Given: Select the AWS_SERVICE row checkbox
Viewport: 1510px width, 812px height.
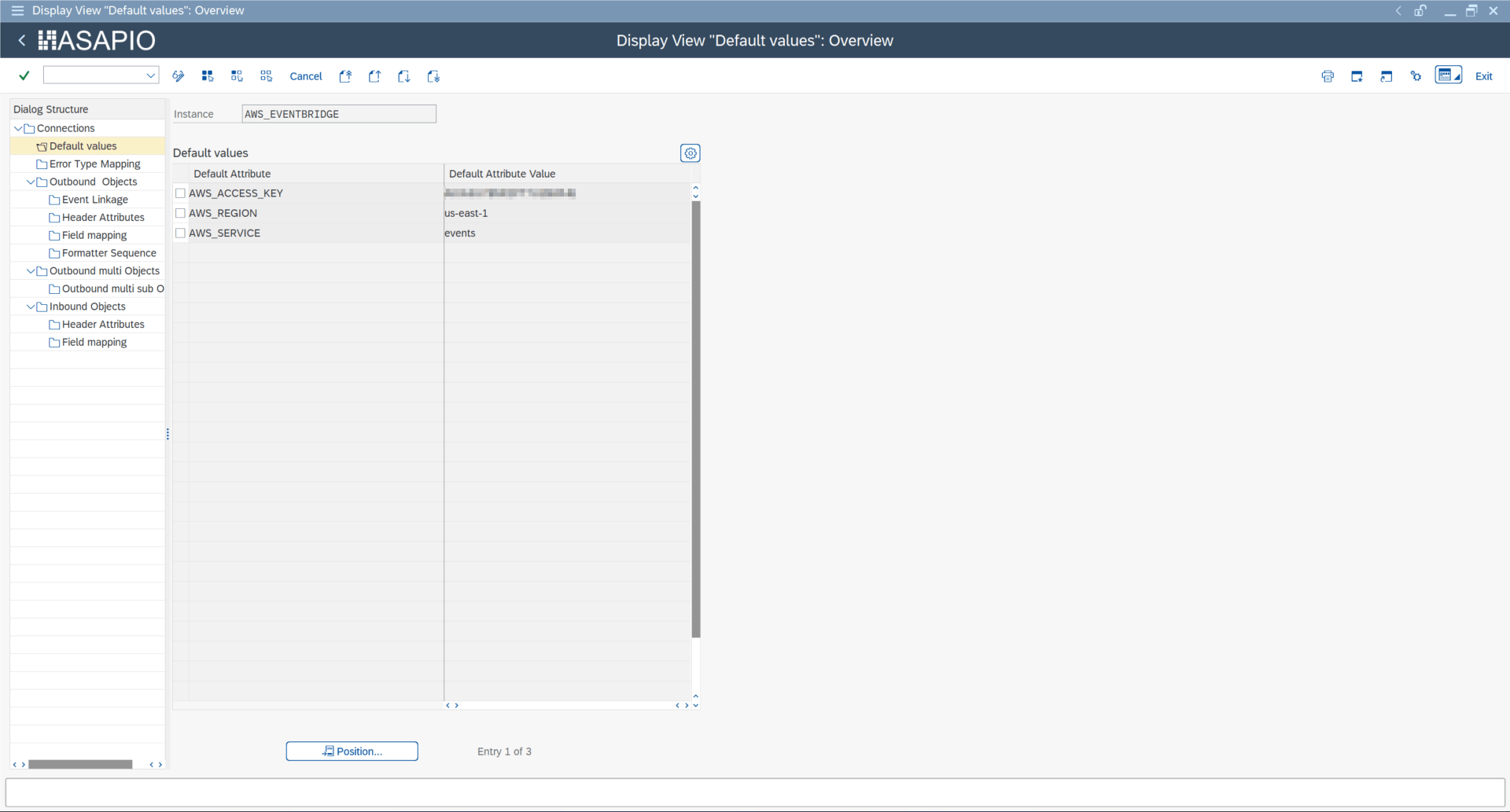Looking at the screenshot, I should point(181,233).
